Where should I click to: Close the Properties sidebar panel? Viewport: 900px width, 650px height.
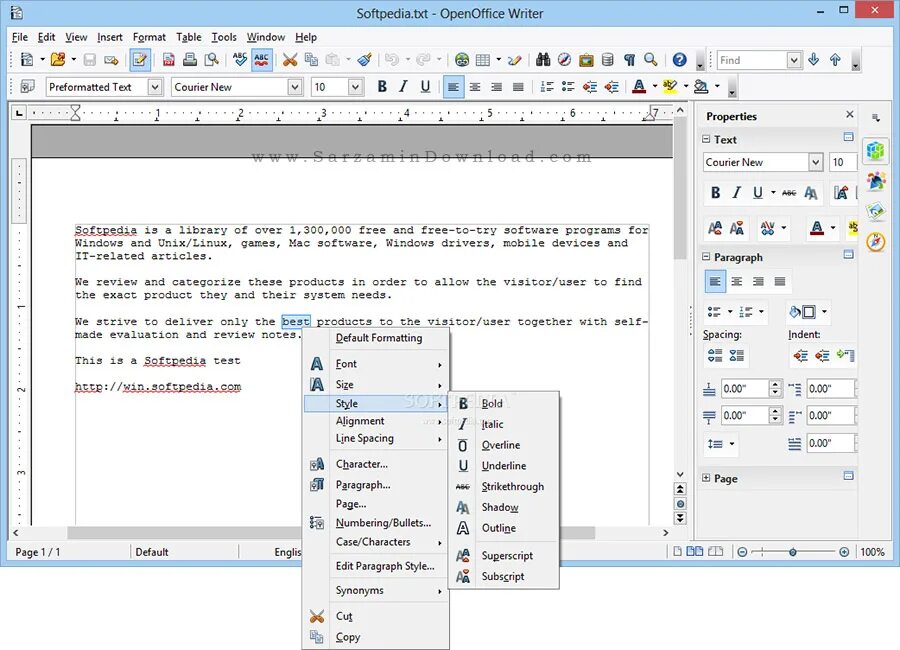(x=850, y=115)
